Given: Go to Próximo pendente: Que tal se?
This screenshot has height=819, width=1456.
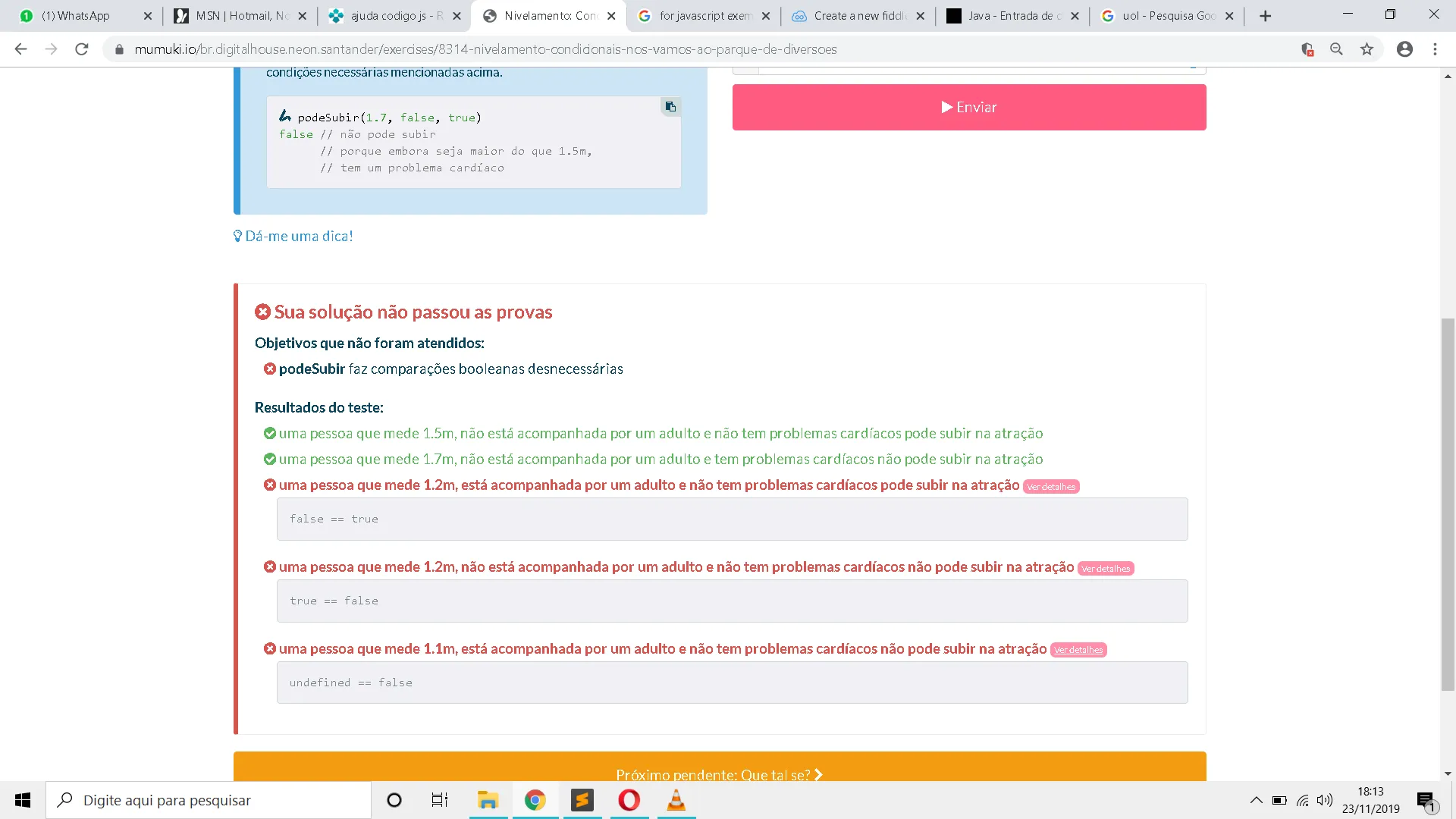Looking at the screenshot, I should [x=719, y=773].
